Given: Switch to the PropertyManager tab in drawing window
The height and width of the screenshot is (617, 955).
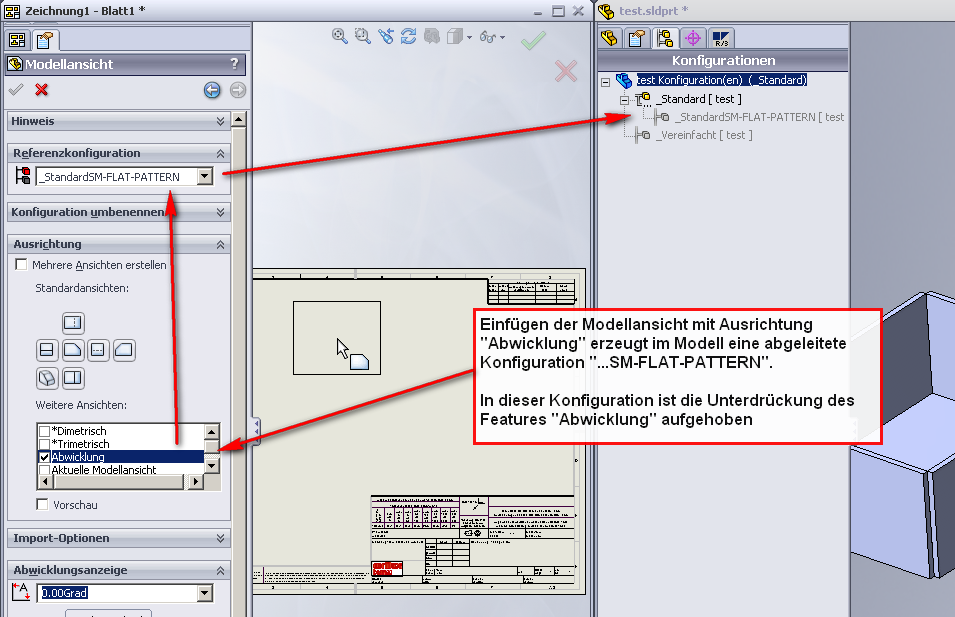Looking at the screenshot, I should [x=44, y=40].
